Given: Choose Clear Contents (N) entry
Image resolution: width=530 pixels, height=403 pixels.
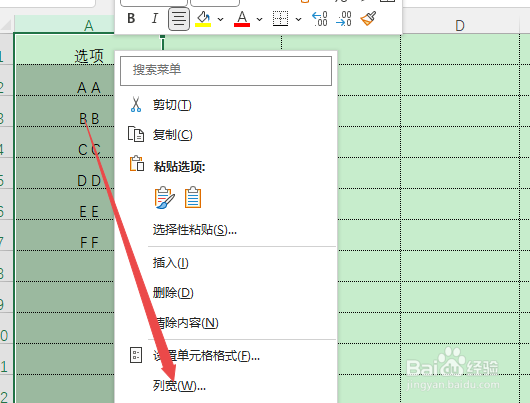Looking at the screenshot, I should point(187,323).
